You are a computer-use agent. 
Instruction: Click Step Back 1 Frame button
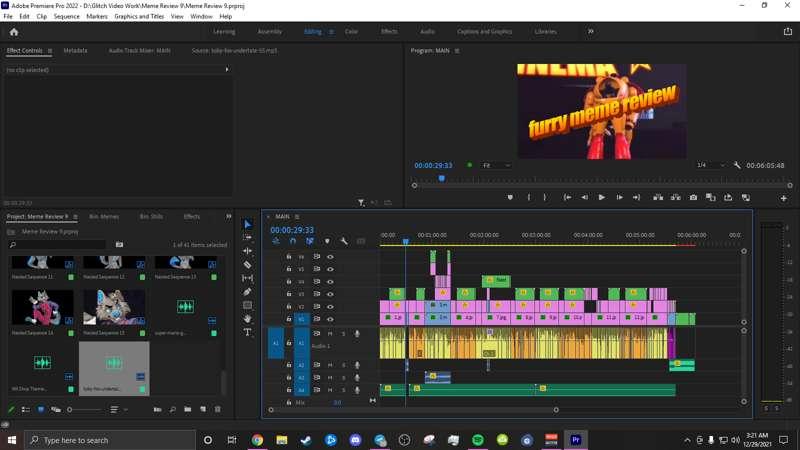point(585,197)
